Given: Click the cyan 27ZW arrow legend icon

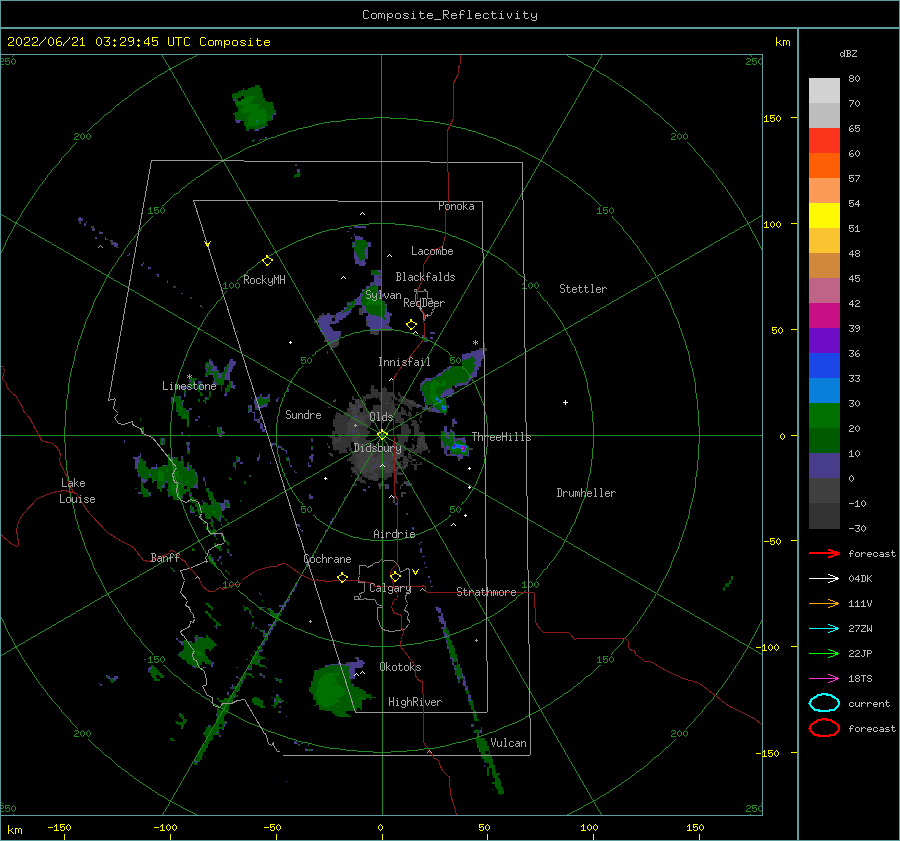Looking at the screenshot, I should point(824,629).
